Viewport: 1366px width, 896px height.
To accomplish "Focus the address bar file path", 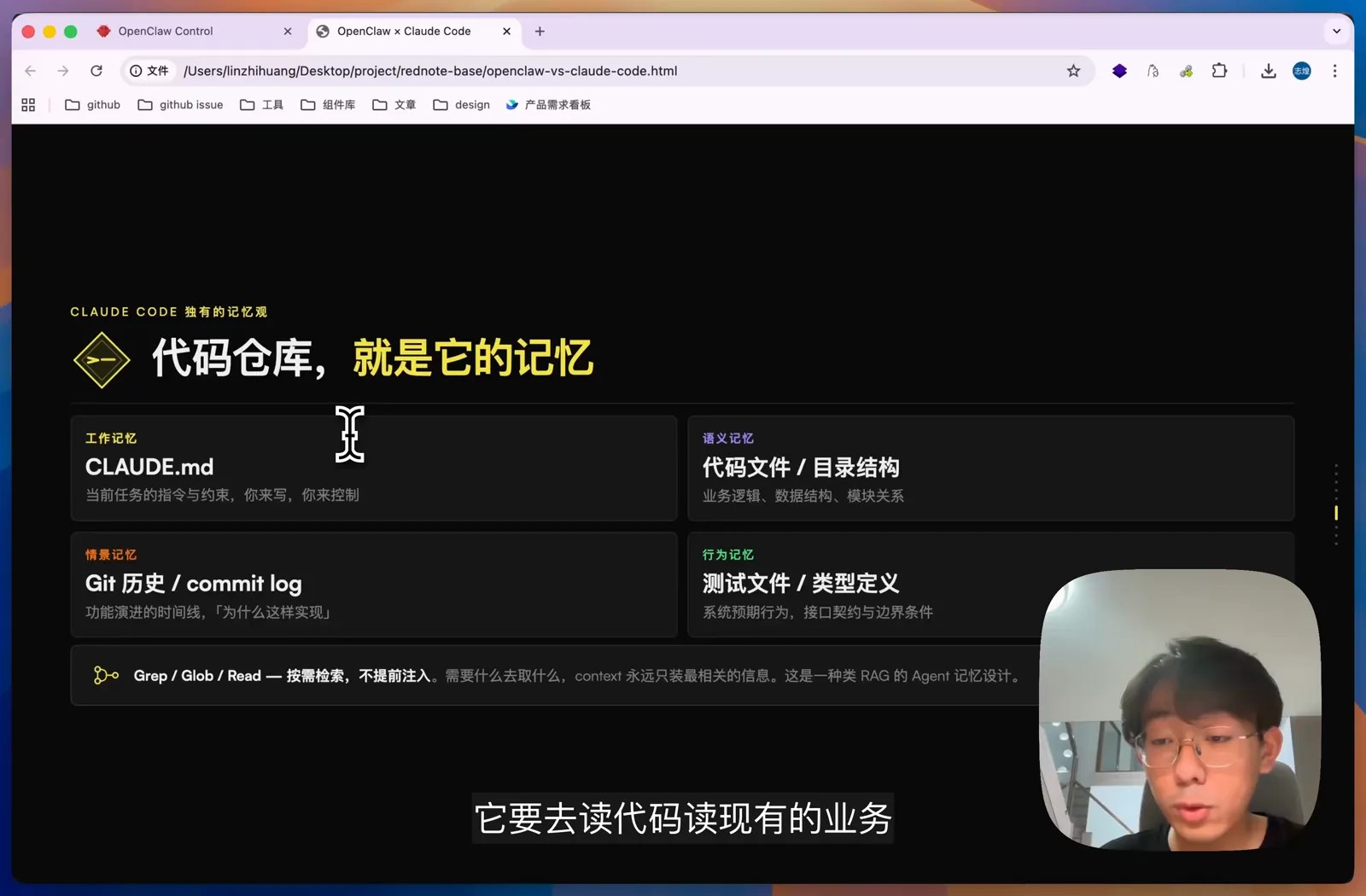I will 430,71.
